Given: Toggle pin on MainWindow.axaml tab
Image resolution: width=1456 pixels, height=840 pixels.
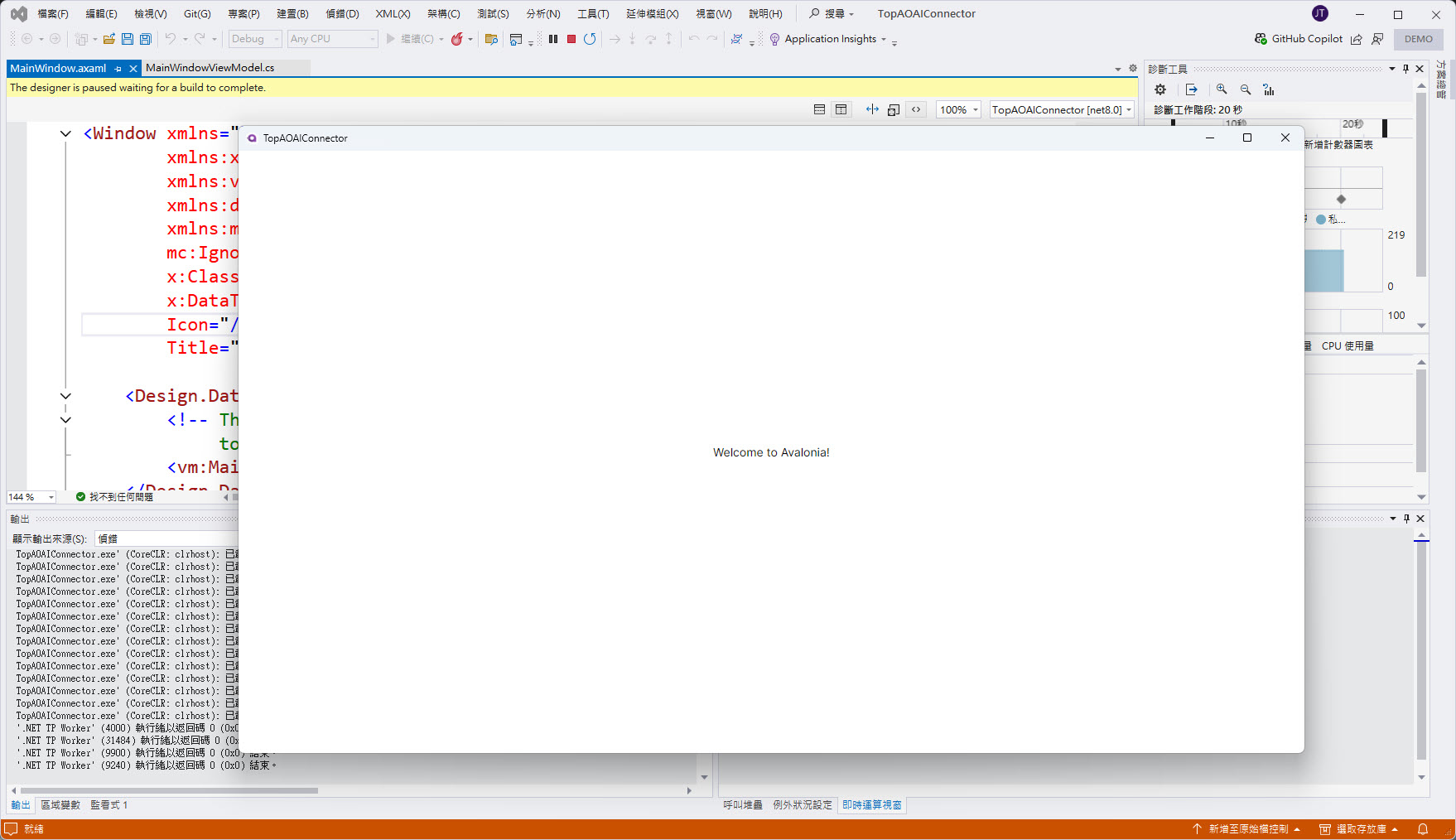Looking at the screenshot, I should point(118,69).
